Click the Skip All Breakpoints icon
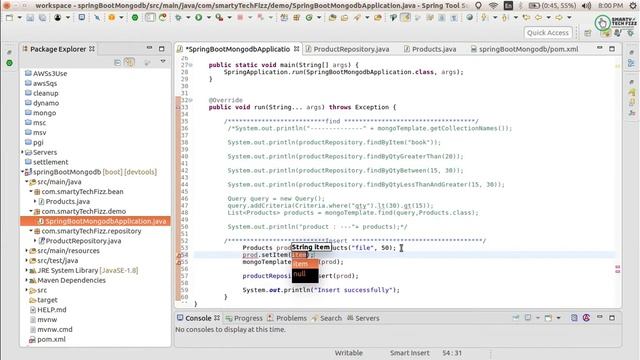The image size is (640, 360). tap(97, 18)
